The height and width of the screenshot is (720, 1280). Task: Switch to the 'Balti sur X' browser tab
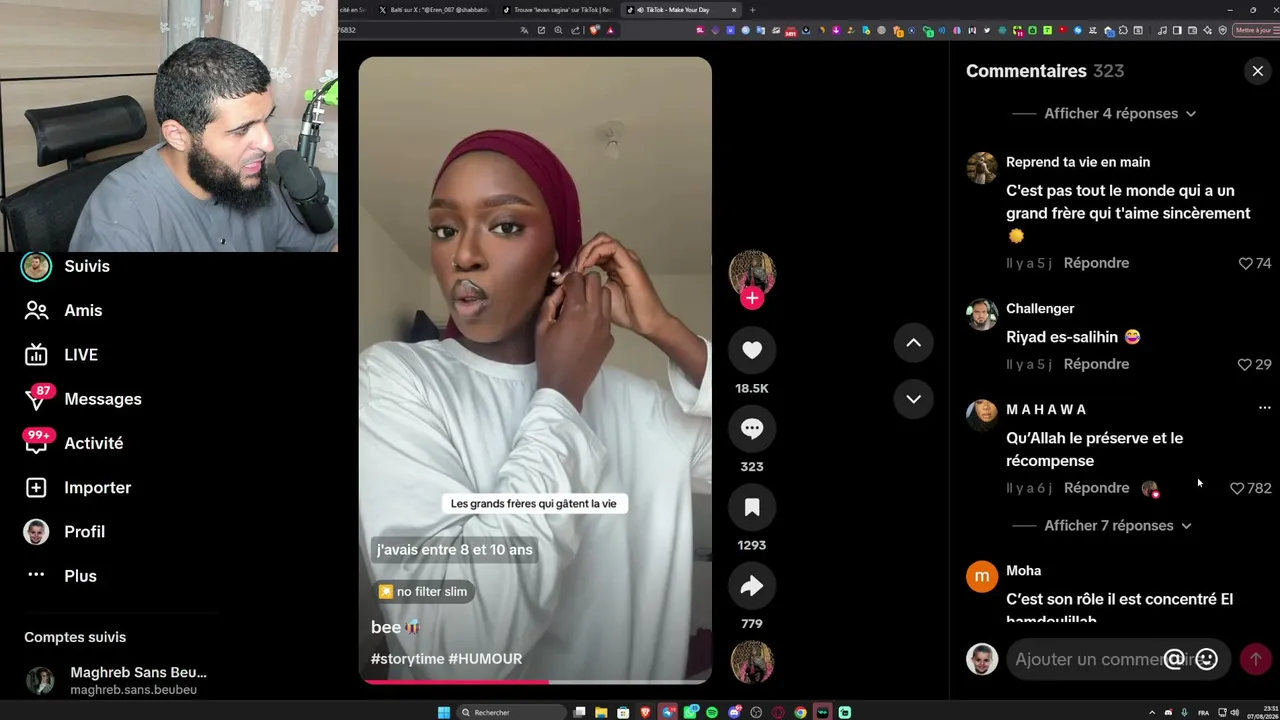pyautogui.click(x=434, y=10)
